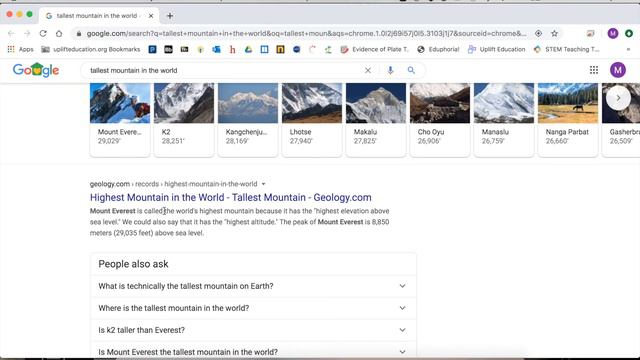Select the Kangchenjunga mountain card
This screenshot has width=640, height=360.
(248, 119)
